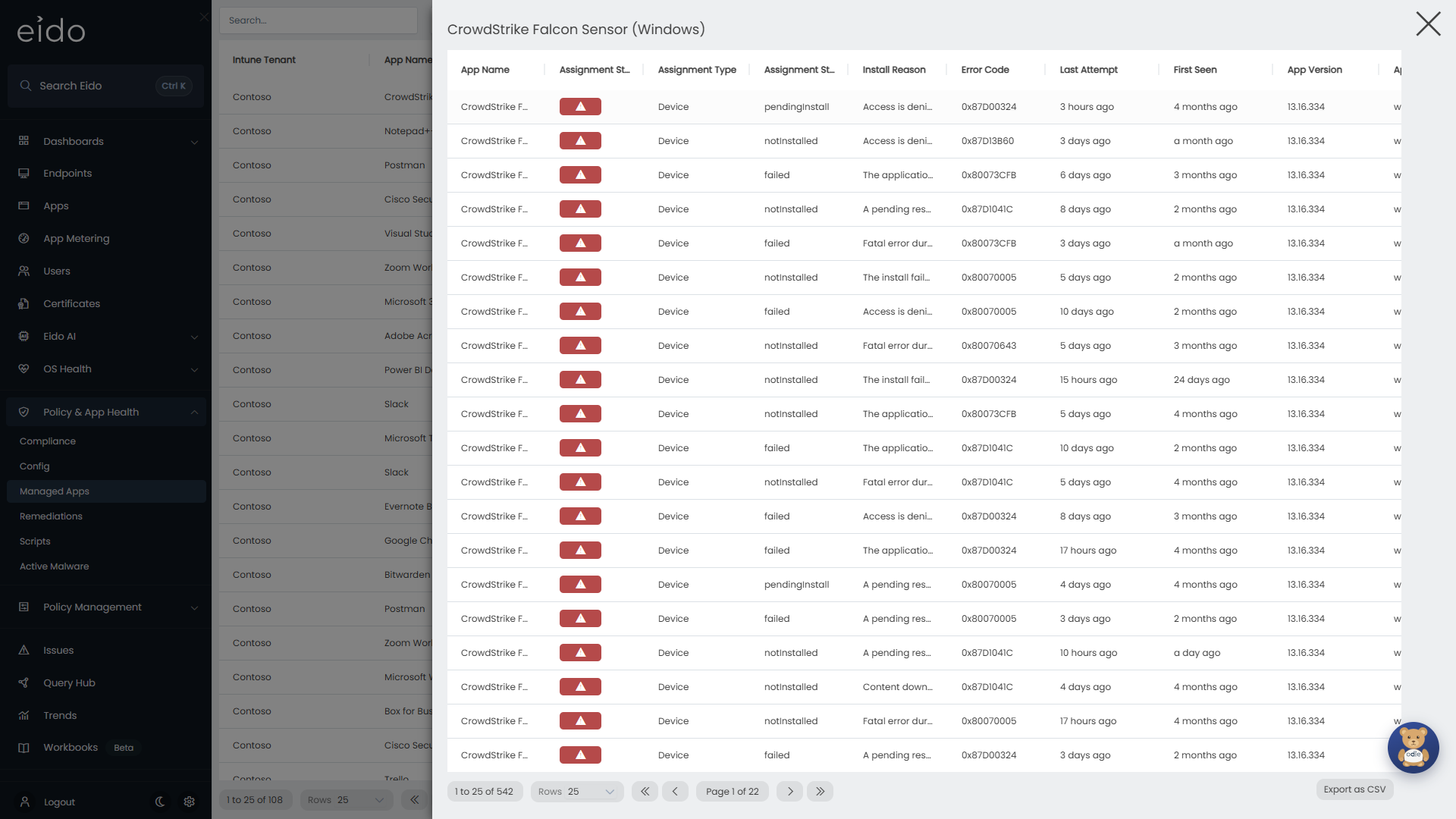Expand Policy Management chevron
Screen dimensions: 1456x819
pyautogui.click(x=194, y=607)
